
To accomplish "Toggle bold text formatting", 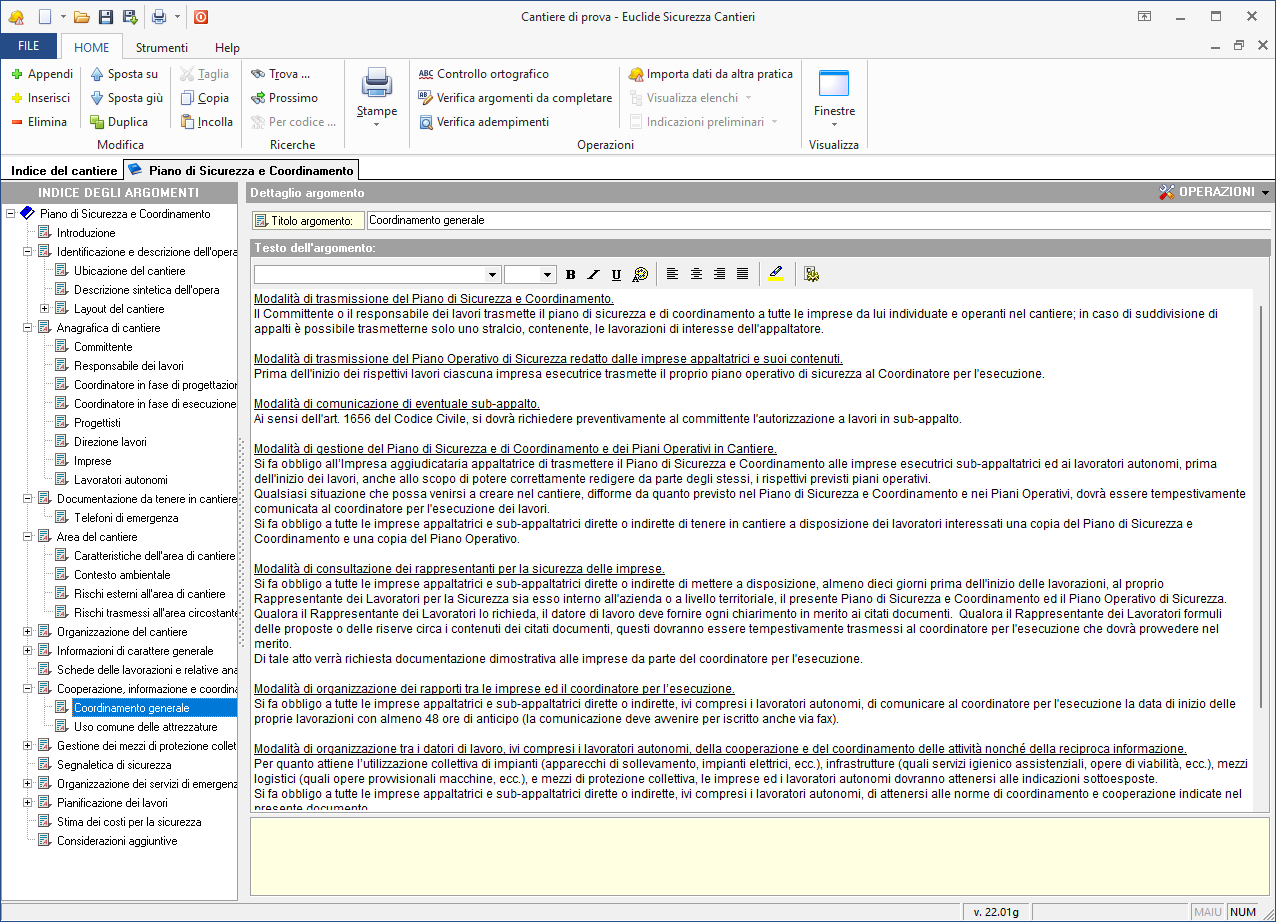I will [571, 274].
